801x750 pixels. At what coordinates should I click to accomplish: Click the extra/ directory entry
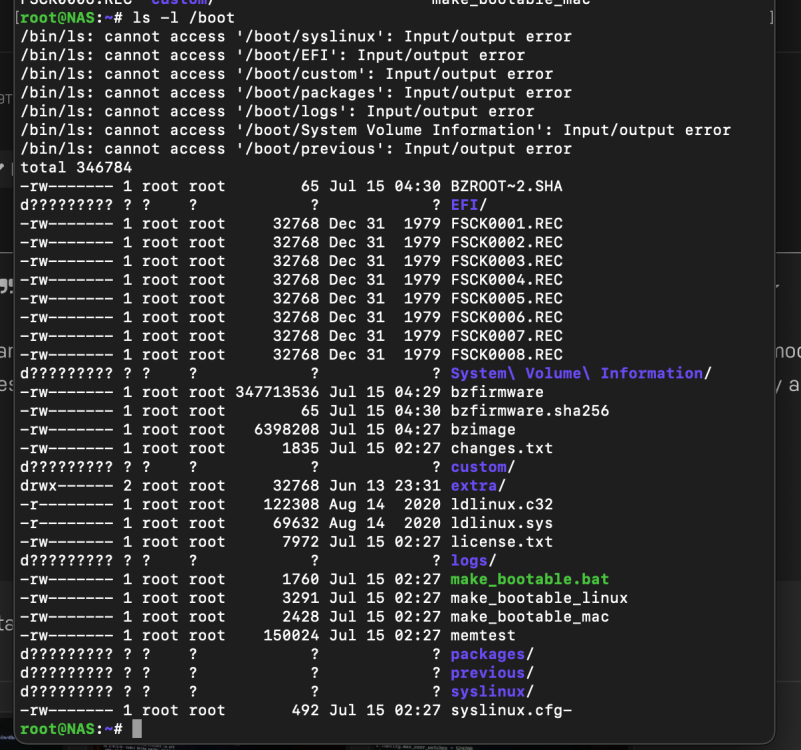[478, 486]
